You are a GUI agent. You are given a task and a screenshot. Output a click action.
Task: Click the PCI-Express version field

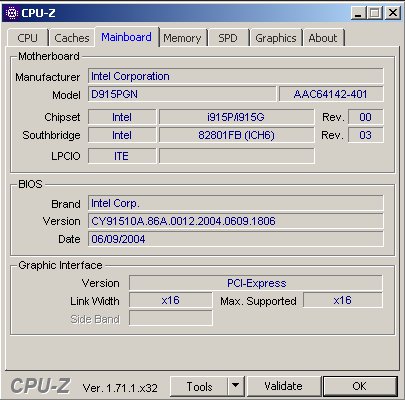click(x=256, y=283)
